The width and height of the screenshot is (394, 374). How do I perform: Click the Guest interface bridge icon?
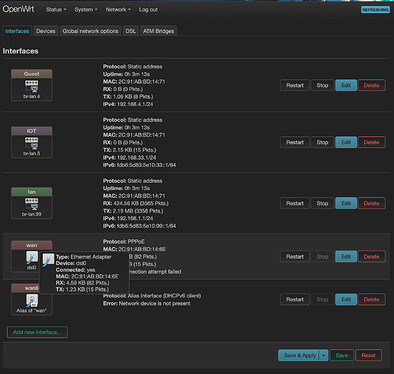[x=32, y=86]
